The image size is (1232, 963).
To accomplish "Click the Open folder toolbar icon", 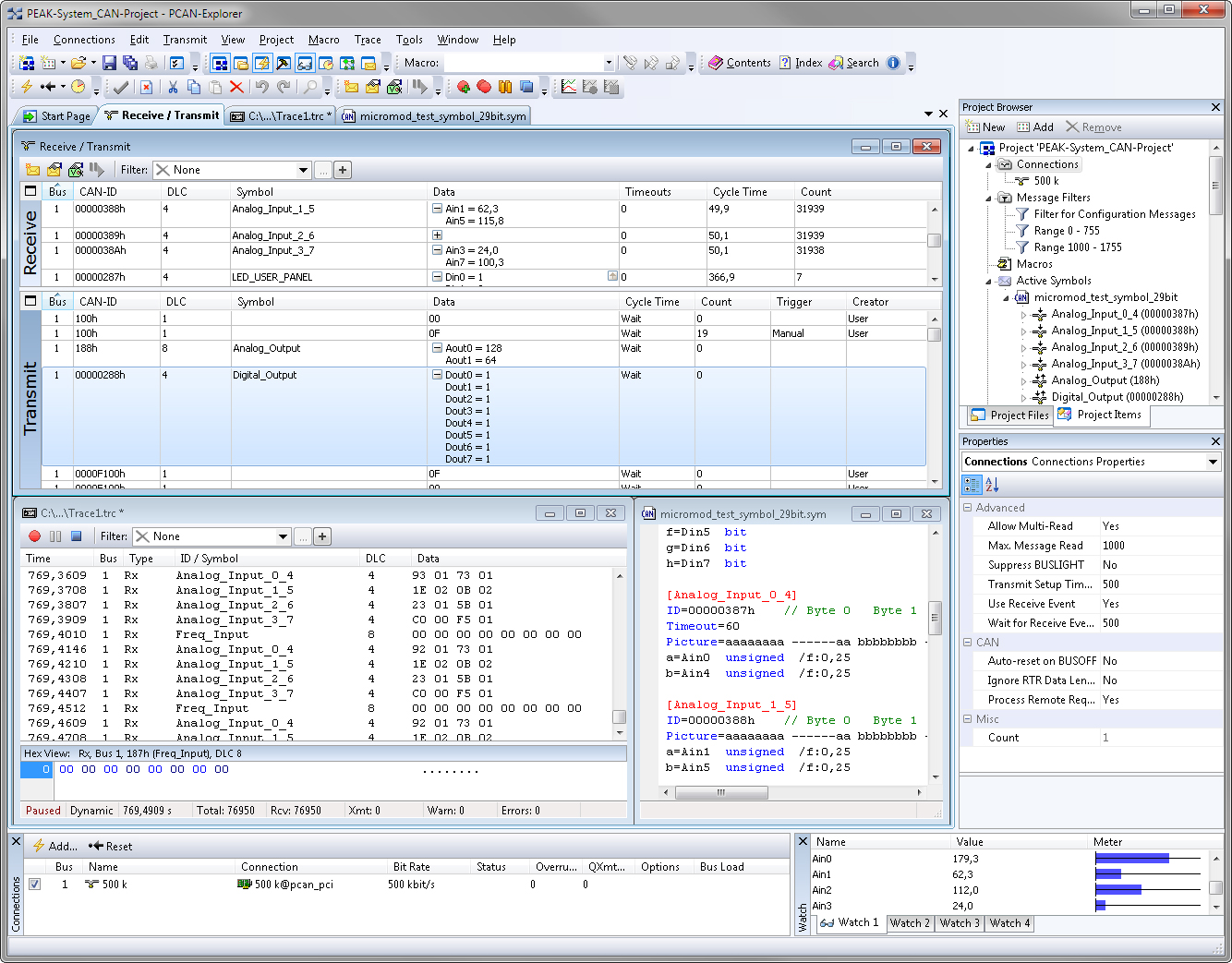I will click(x=79, y=63).
